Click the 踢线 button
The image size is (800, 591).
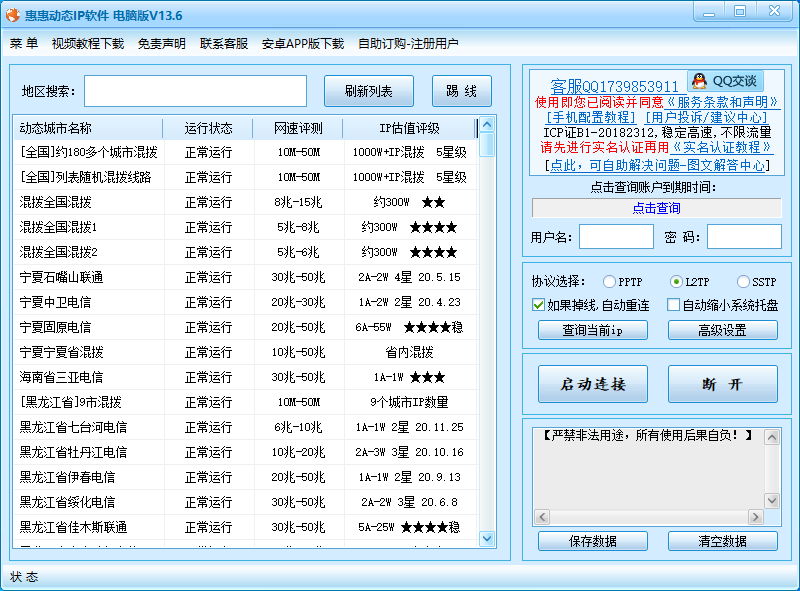coord(462,91)
